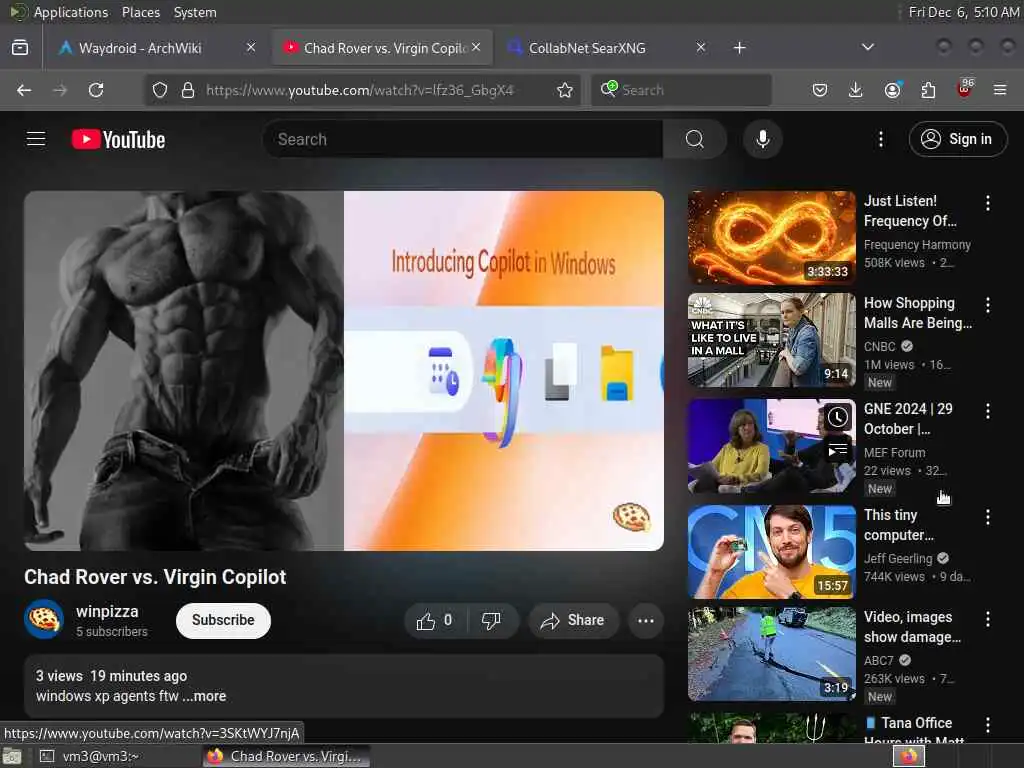Screen dimensions: 1024x768
Task: Add GNE 2024 video to Watch later
Action: tap(837, 417)
